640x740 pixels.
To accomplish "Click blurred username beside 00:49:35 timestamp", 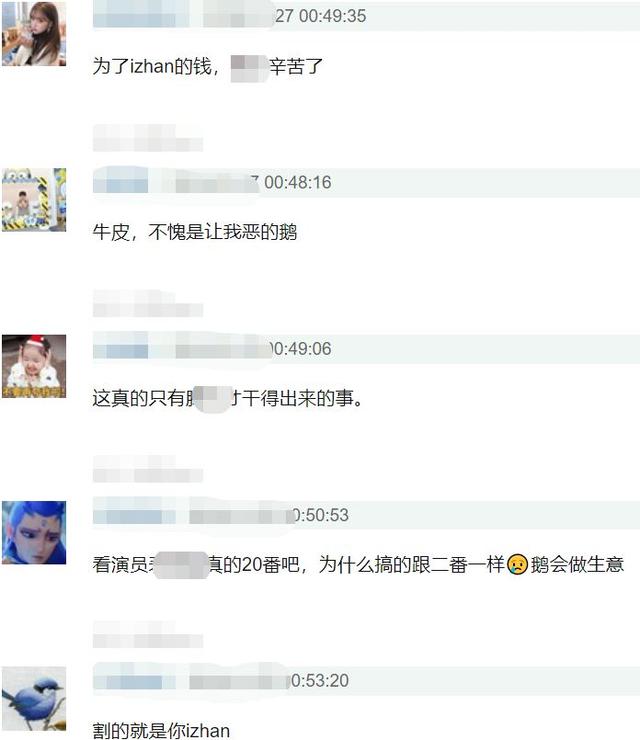I will (184, 16).
